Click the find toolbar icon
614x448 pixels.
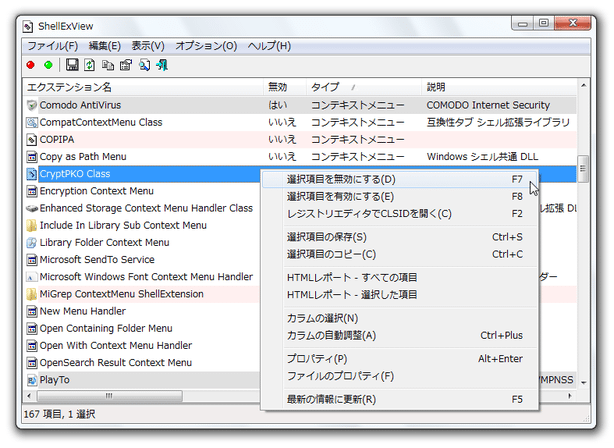(x=144, y=65)
